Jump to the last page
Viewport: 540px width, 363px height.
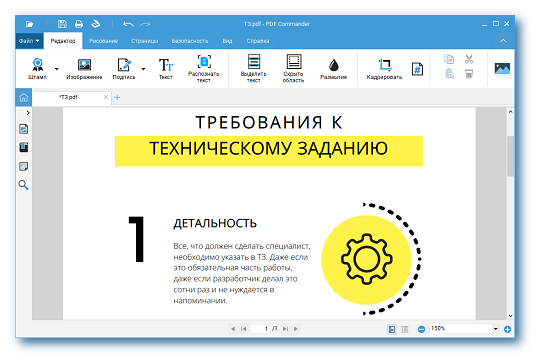pyautogui.click(x=285, y=329)
